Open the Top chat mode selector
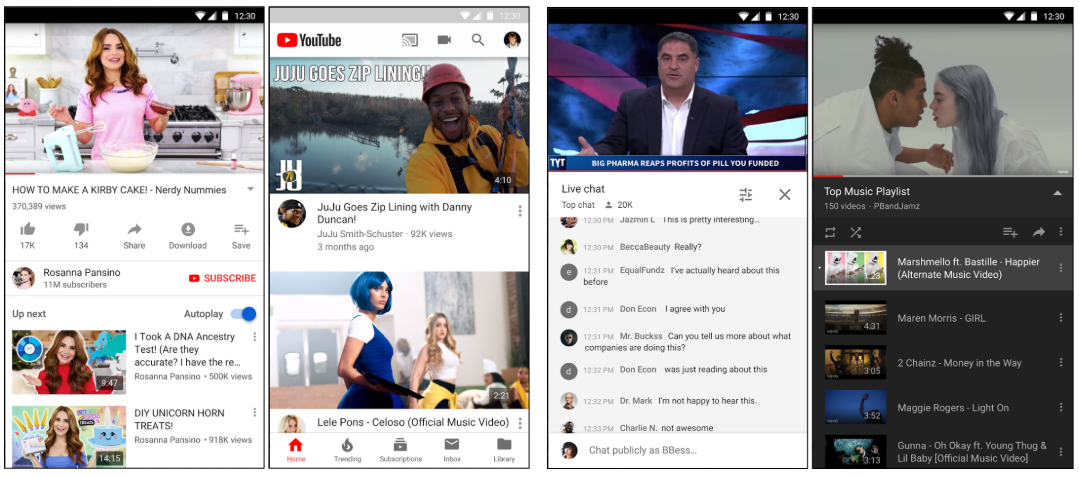 point(578,205)
